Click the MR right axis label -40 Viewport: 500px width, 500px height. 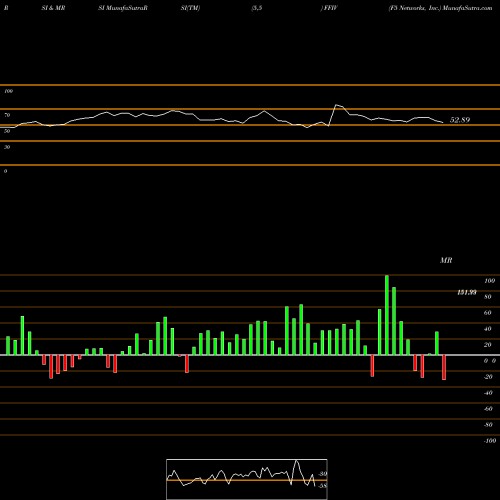[x=488, y=393]
